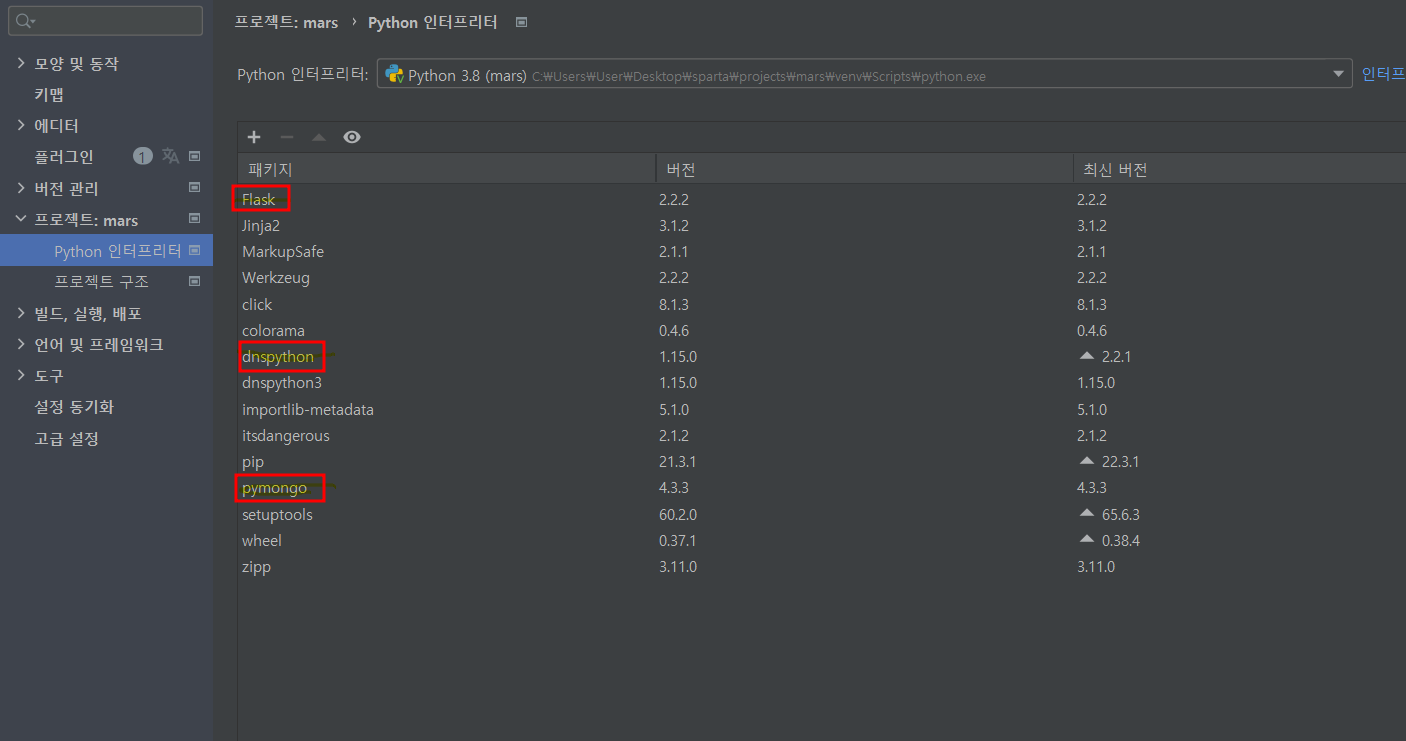Click the project-scope icon beside 프로젝트 구조
Viewport: 1406px width, 741px height.
[x=195, y=282]
